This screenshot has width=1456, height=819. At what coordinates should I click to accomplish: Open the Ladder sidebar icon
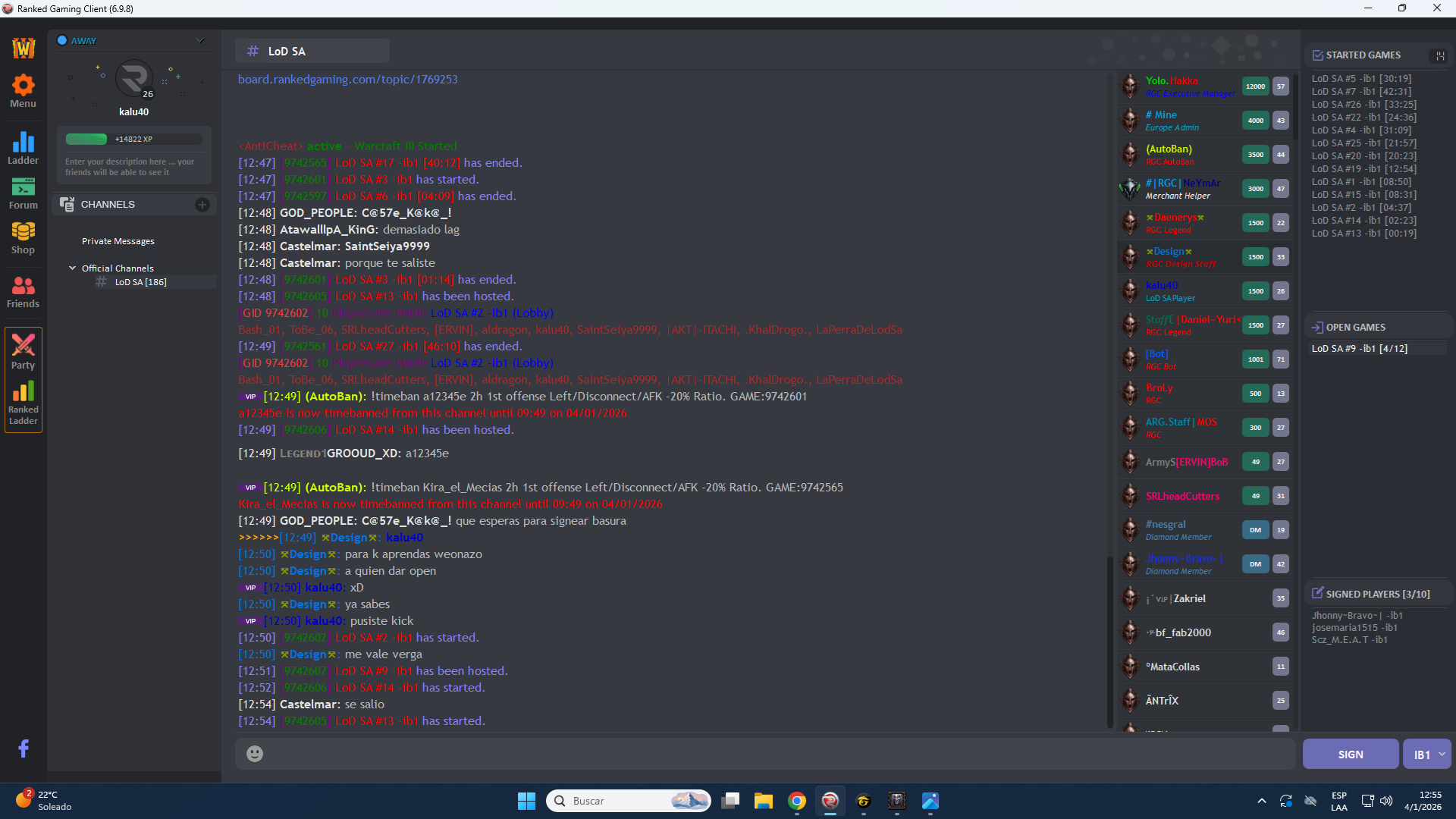[23, 143]
